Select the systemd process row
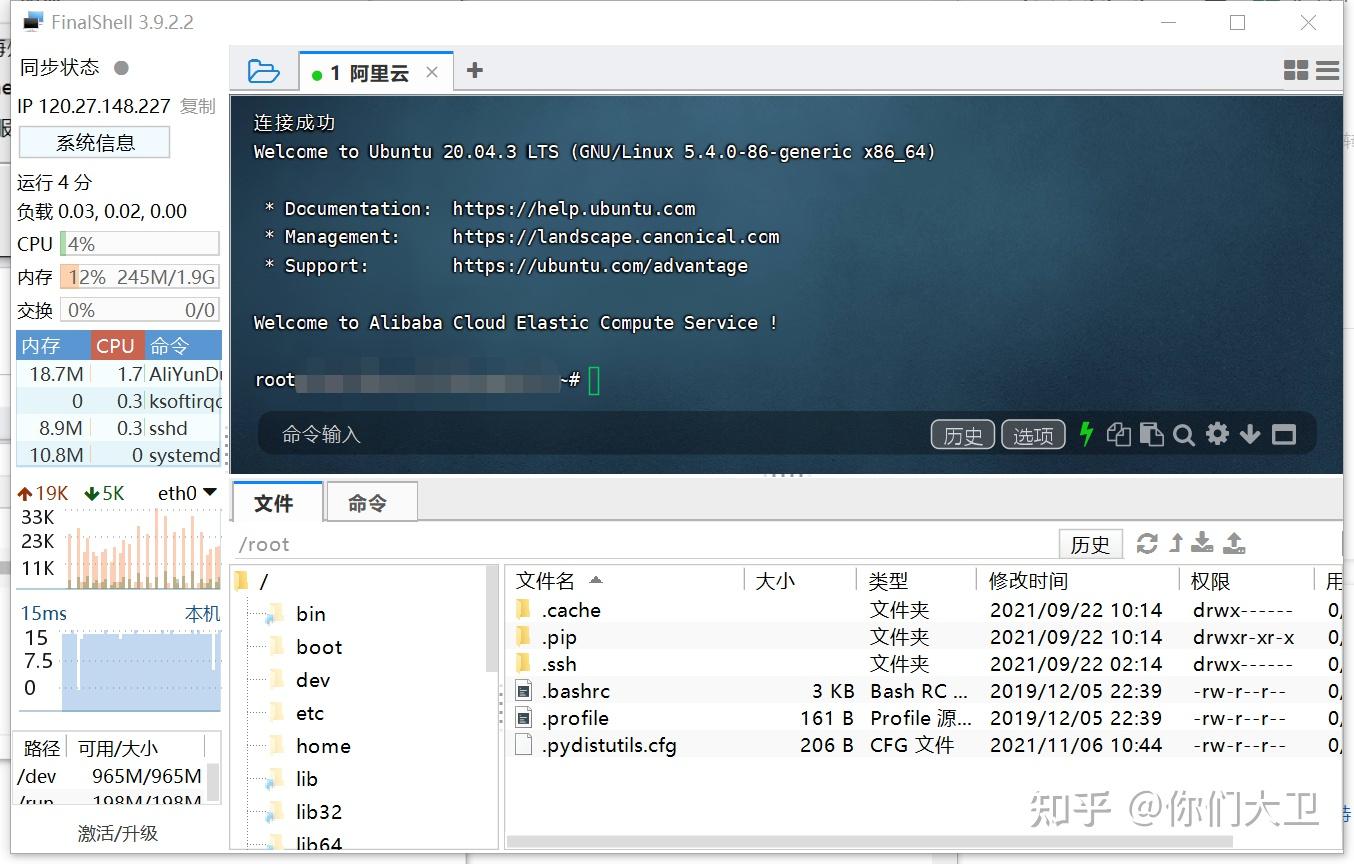The image size is (1354, 864). point(119,455)
